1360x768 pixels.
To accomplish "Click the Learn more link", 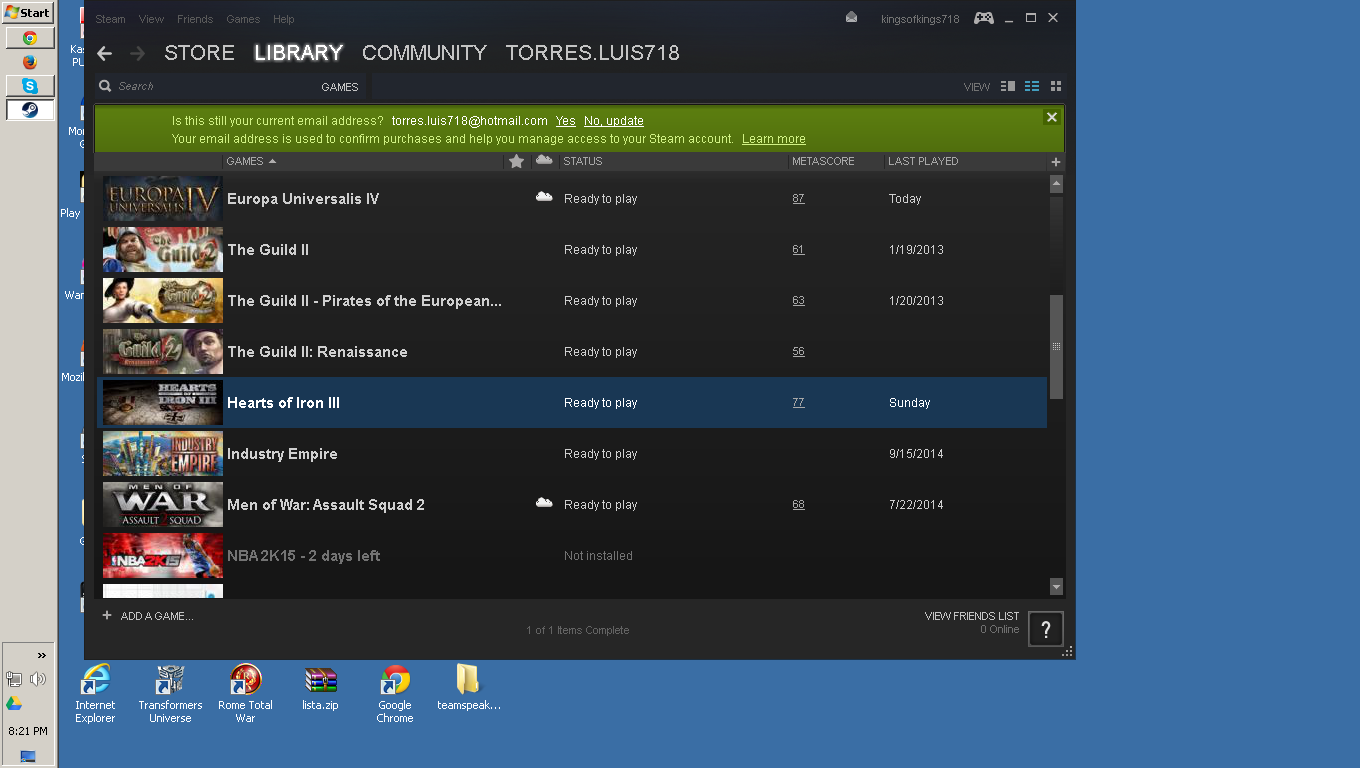I will [773, 139].
